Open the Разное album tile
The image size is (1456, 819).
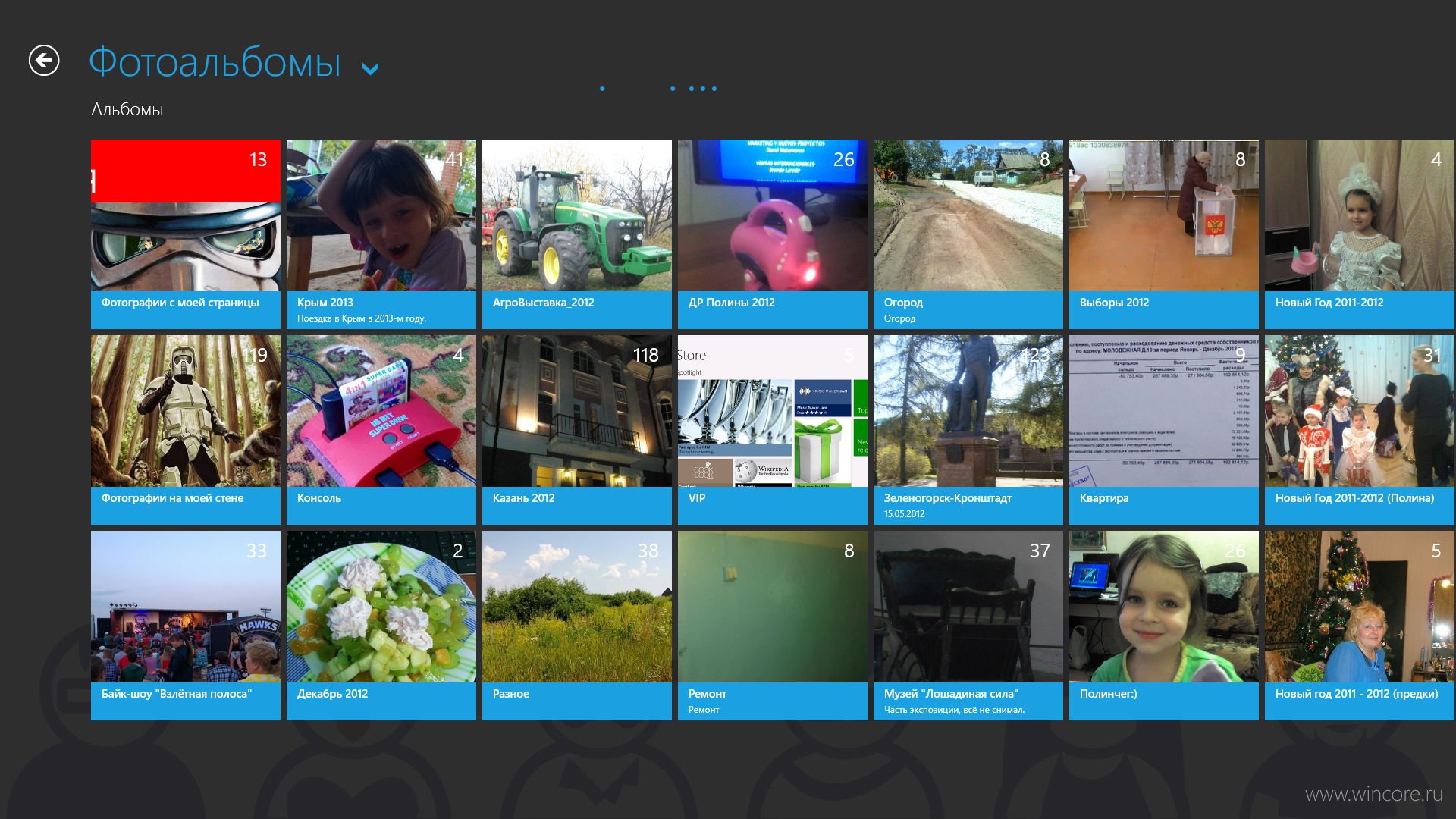(x=577, y=625)
